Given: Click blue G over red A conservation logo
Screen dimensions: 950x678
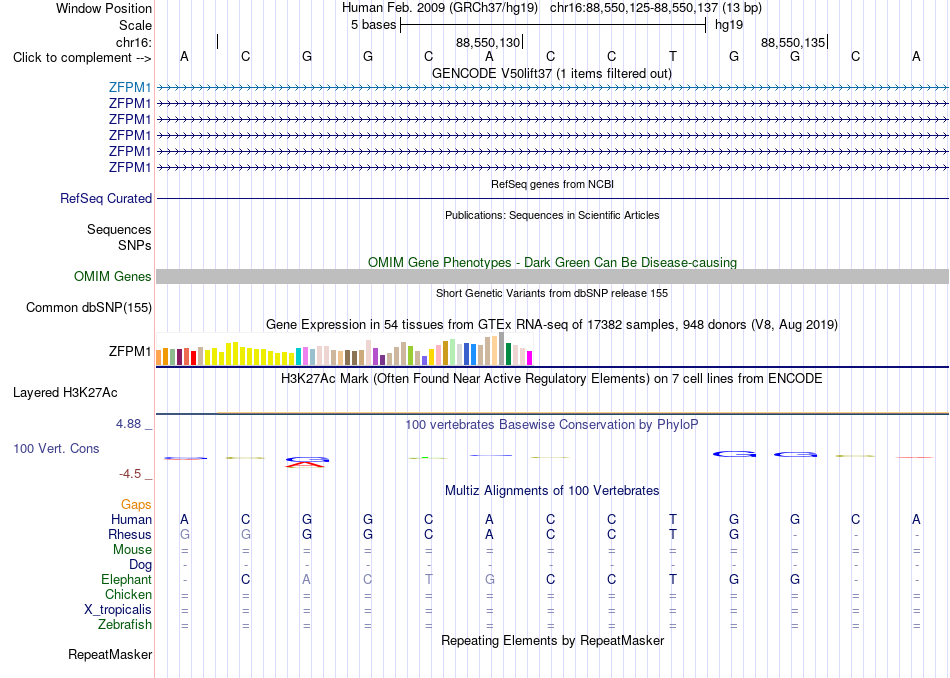Looking at the screenshot, I should pos(307,462).
